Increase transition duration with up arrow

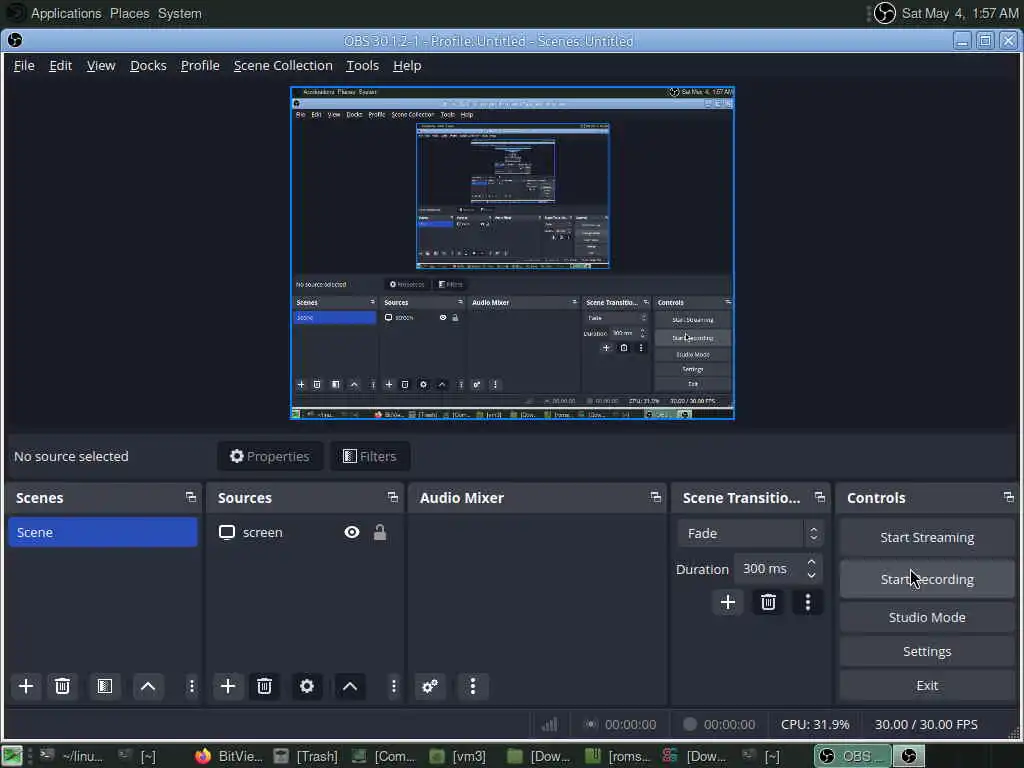pyautogui.click(x=811, y=562)
